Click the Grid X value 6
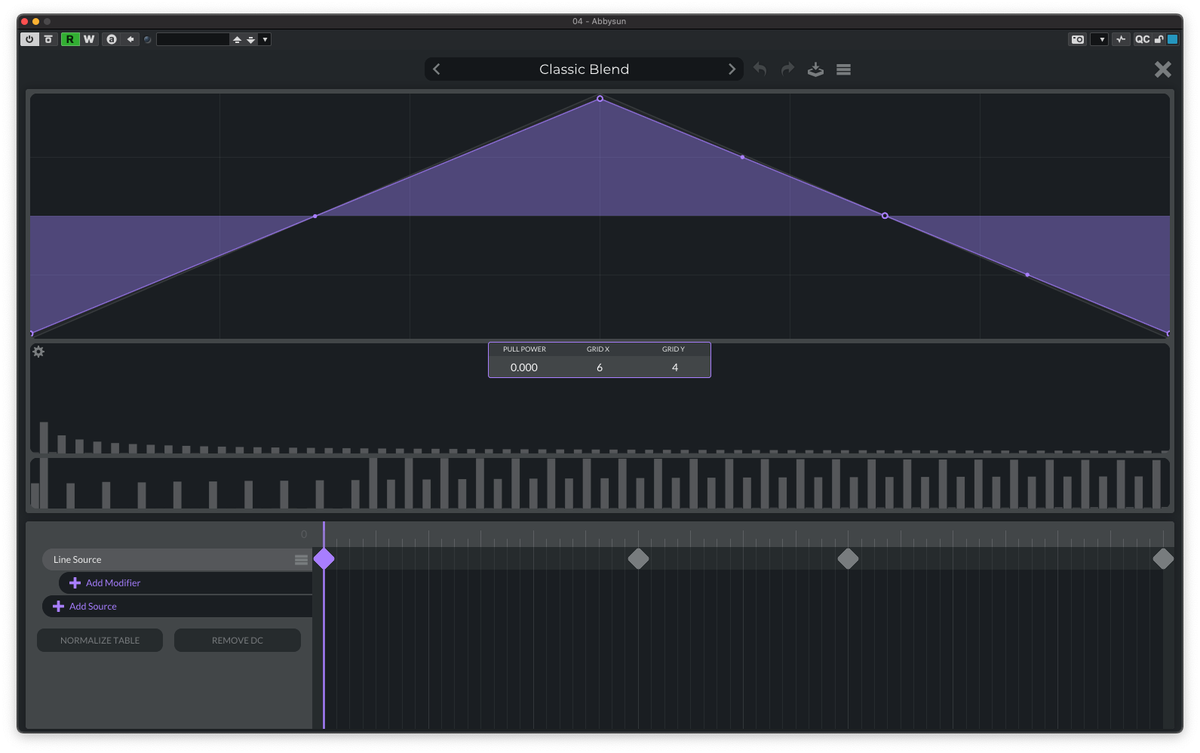 (x=600, y=367)
